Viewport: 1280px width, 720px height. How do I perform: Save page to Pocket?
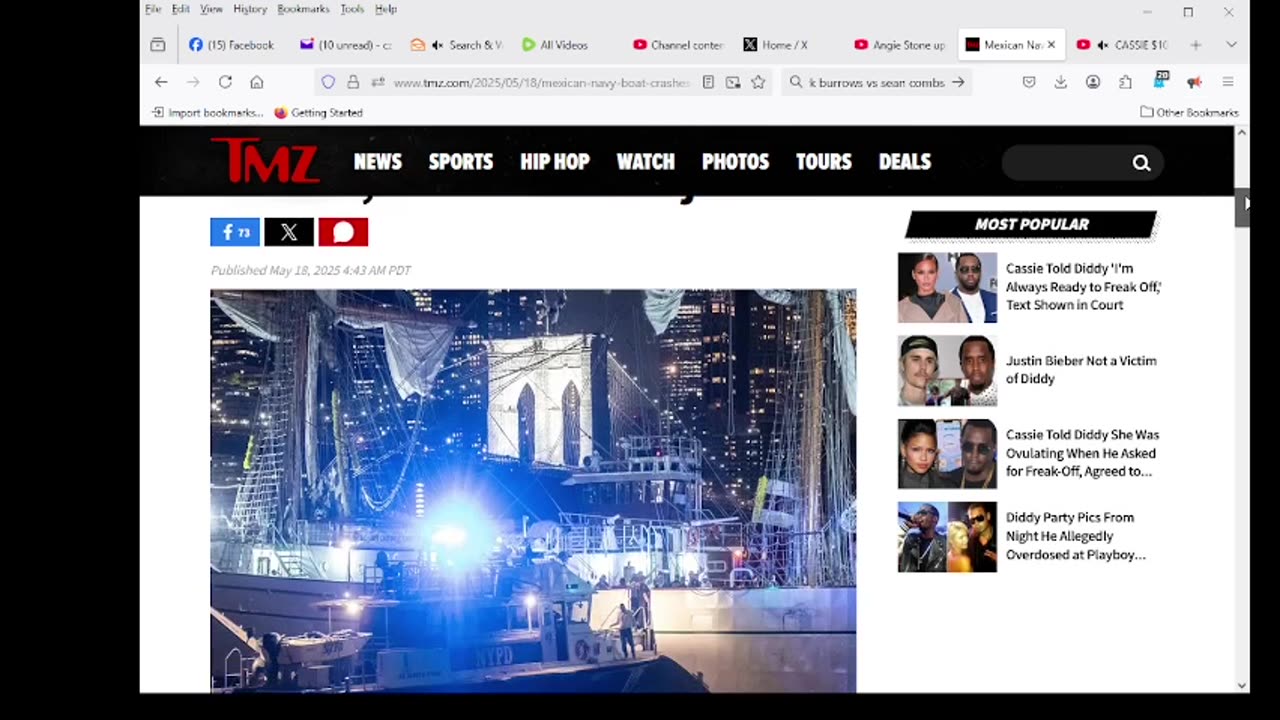(x=1029, y=82)
